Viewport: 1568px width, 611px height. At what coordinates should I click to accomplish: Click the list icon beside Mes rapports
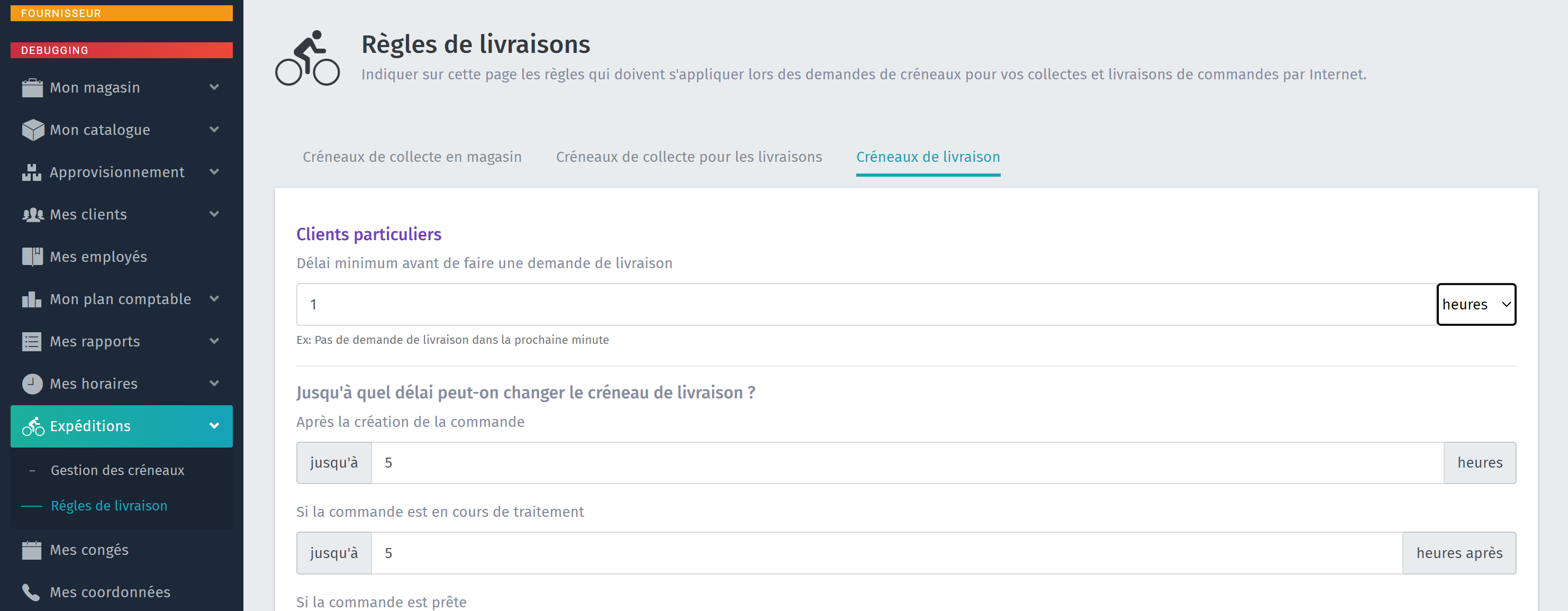pyautogui.click(x=32, y=341)
